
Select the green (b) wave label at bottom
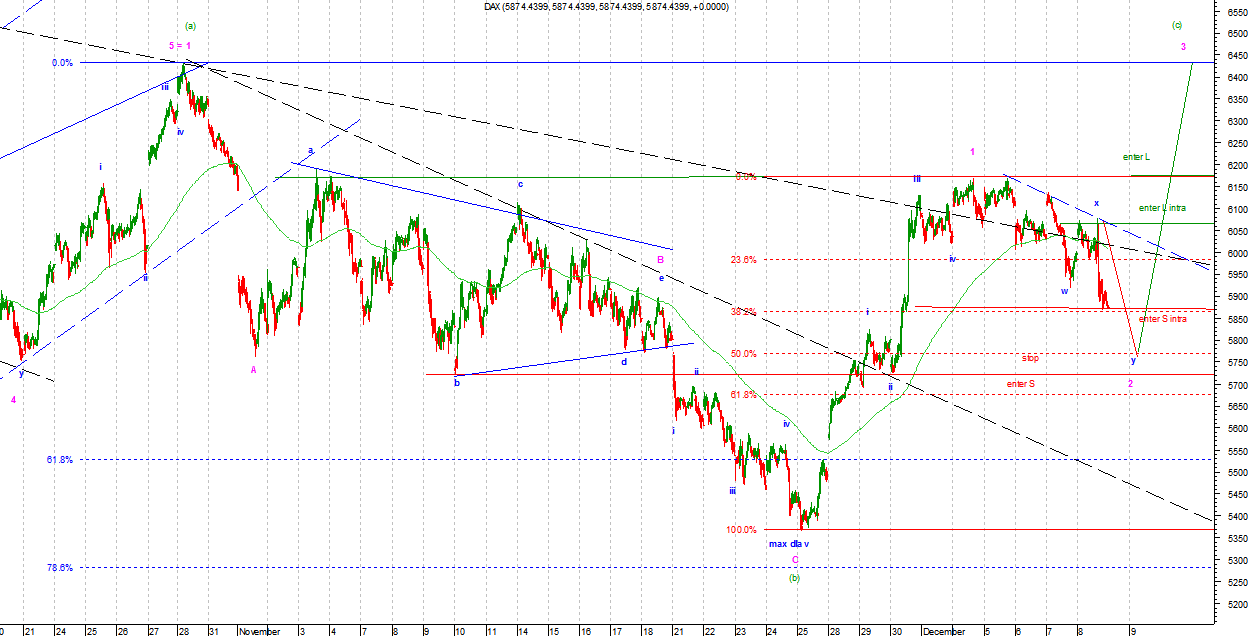pyautogui.click(x=794, y=578)
